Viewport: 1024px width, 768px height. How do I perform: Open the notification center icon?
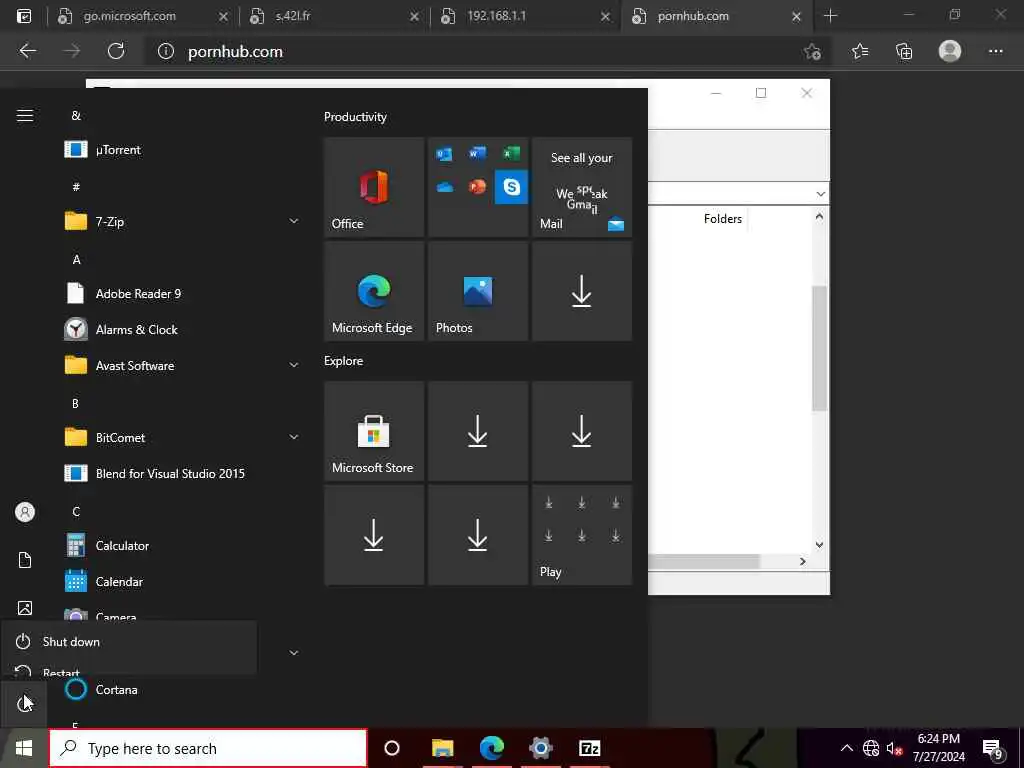(x=993, y=750)
